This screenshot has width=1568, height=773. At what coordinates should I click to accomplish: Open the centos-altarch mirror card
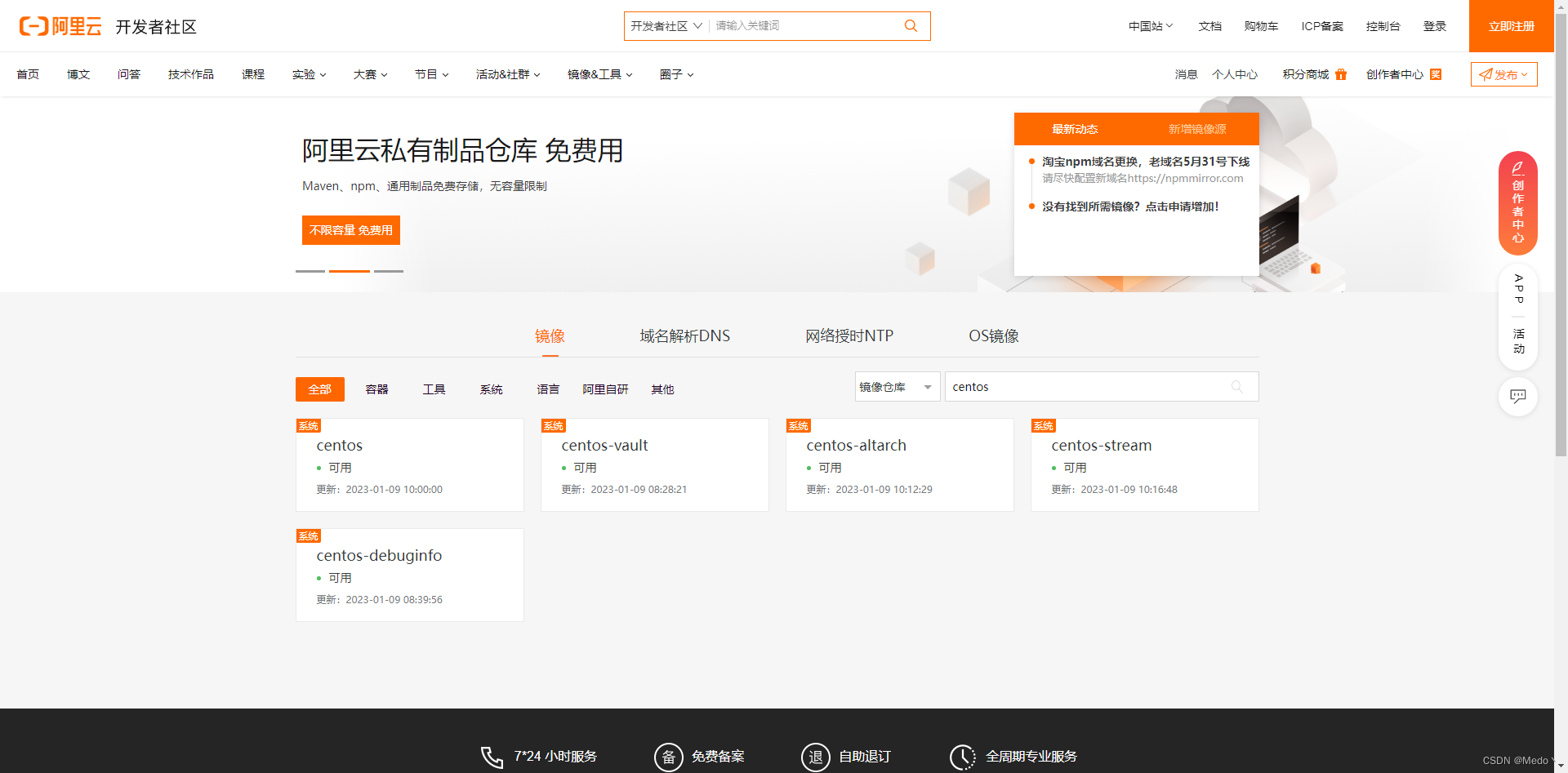[x=900, y=465]
